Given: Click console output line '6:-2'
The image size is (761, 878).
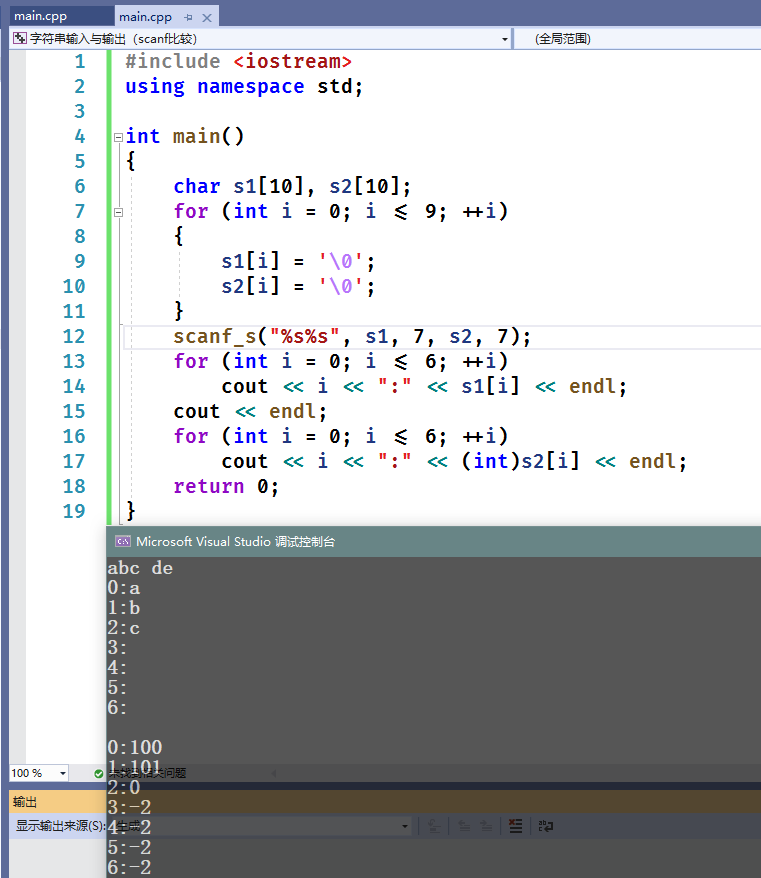Looking at the screenshot, I should [x=129, y=867].
